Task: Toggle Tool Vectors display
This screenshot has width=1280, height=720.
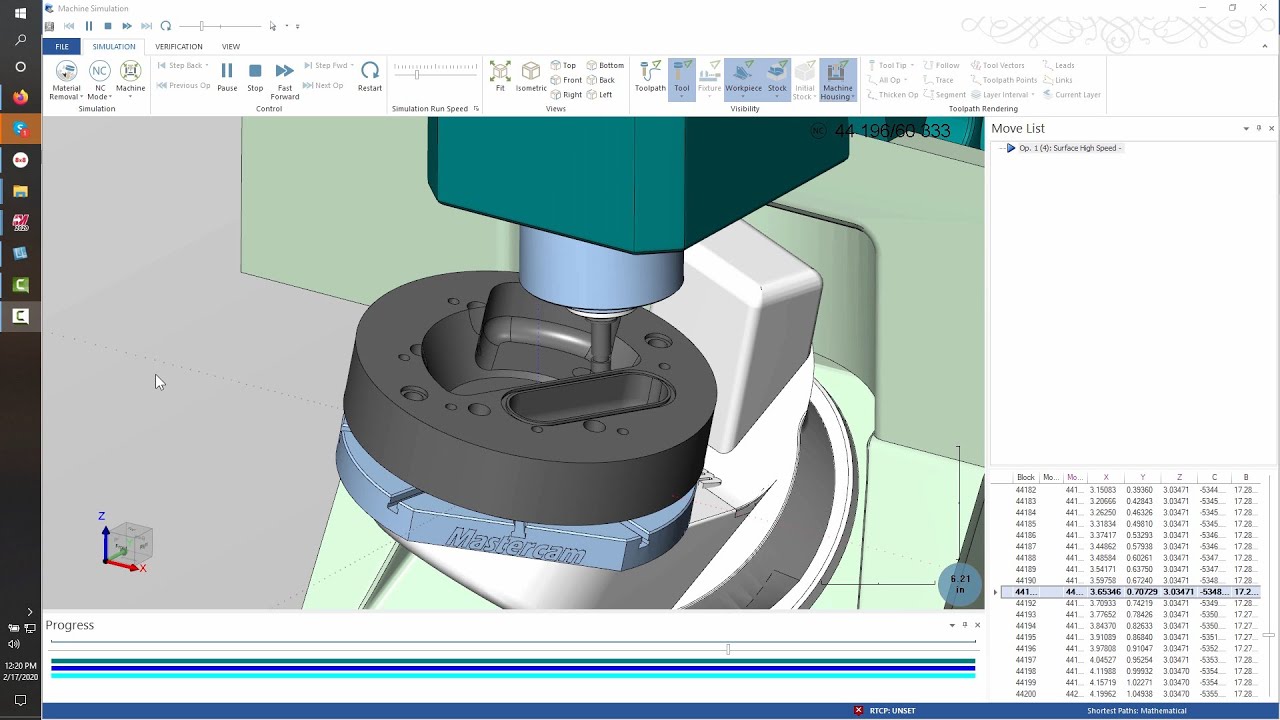Action: pyautogui.click(x=997, y=65)
